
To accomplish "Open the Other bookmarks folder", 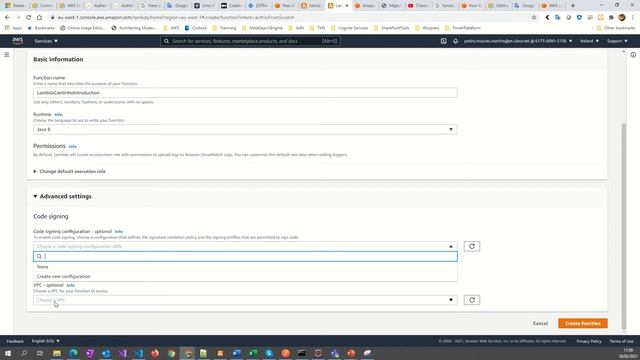I will pos(616,28).
